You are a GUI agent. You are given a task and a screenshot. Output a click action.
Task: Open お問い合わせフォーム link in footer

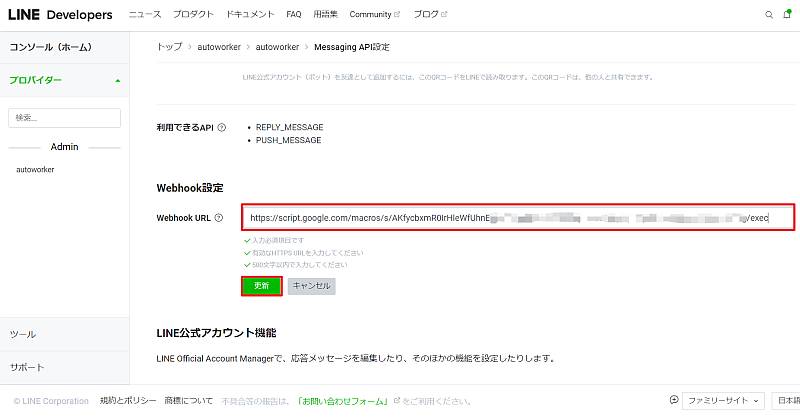click(343, 401)
